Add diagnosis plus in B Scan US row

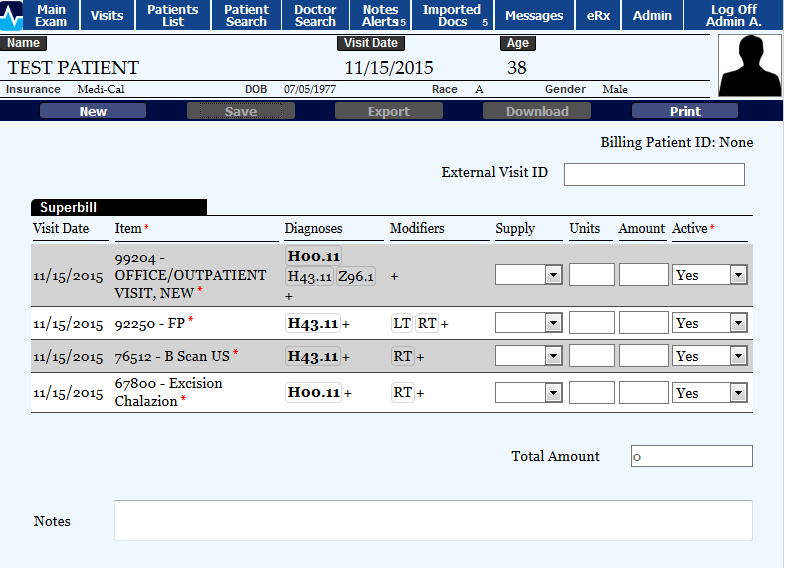[346, 358]
